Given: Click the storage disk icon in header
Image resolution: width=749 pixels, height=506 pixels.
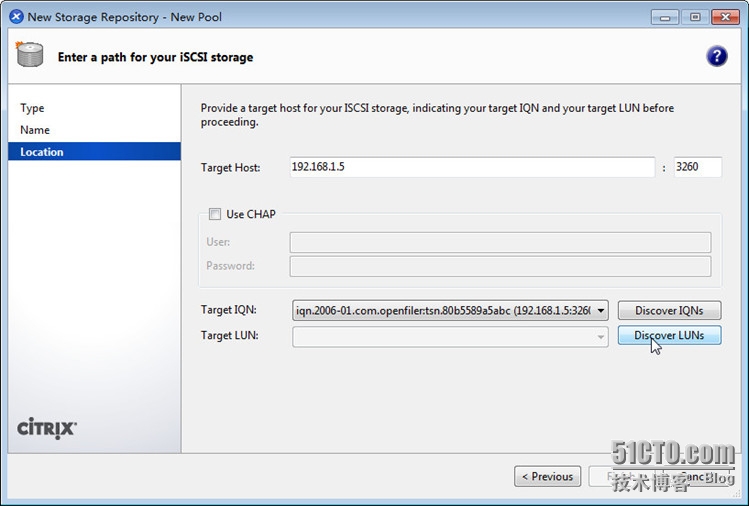Looking at the screenshot, I should [30, 54].
